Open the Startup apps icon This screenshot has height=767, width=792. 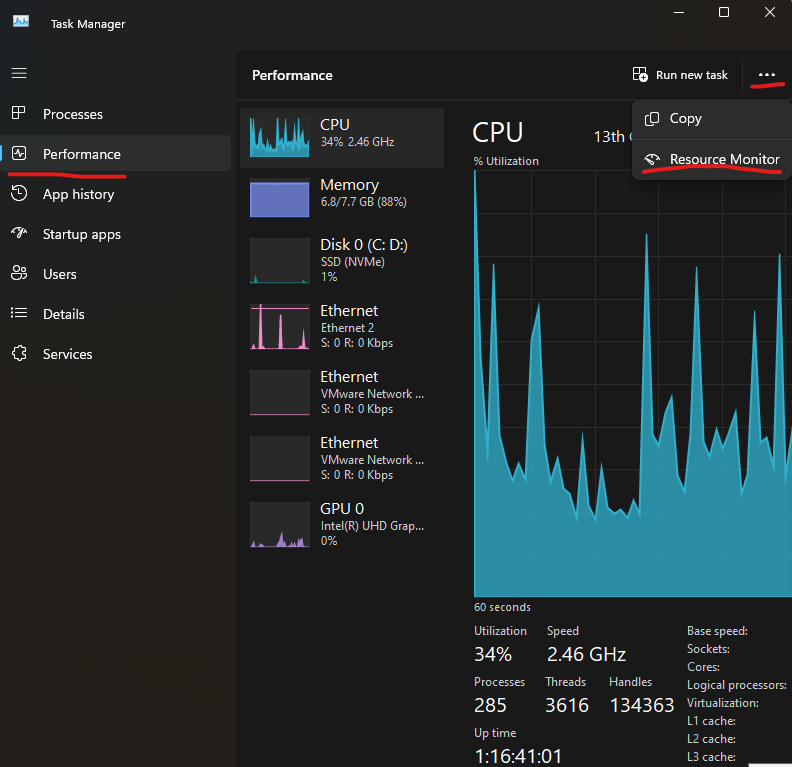[x=19, y=234]
